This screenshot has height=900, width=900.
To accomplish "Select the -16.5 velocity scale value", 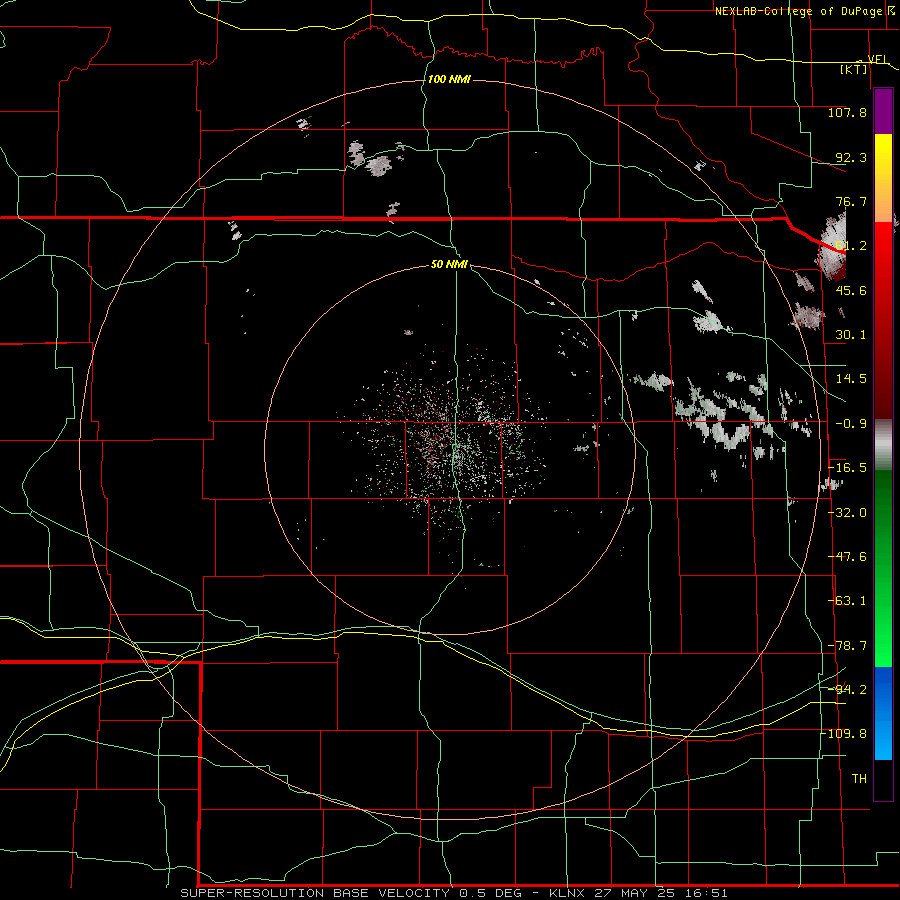I will 847,468.
